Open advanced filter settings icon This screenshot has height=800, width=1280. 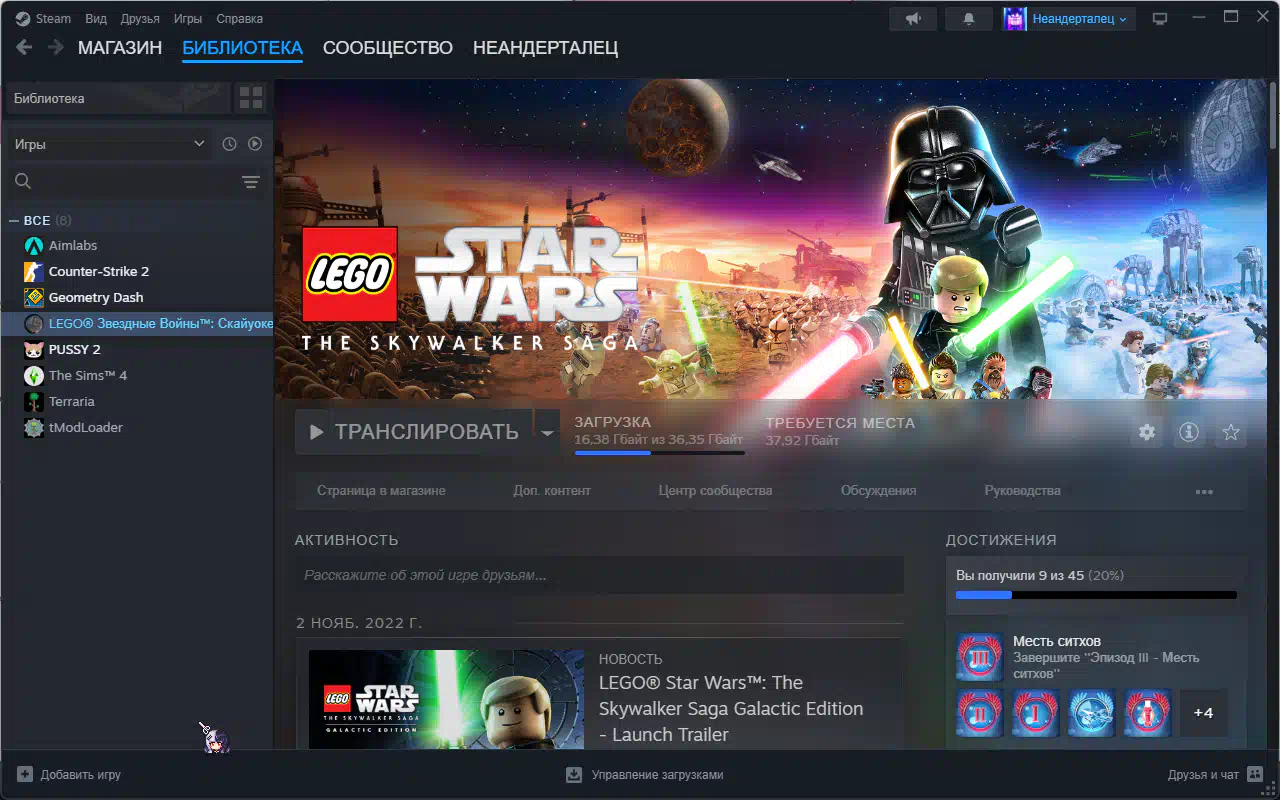point(250,182)
